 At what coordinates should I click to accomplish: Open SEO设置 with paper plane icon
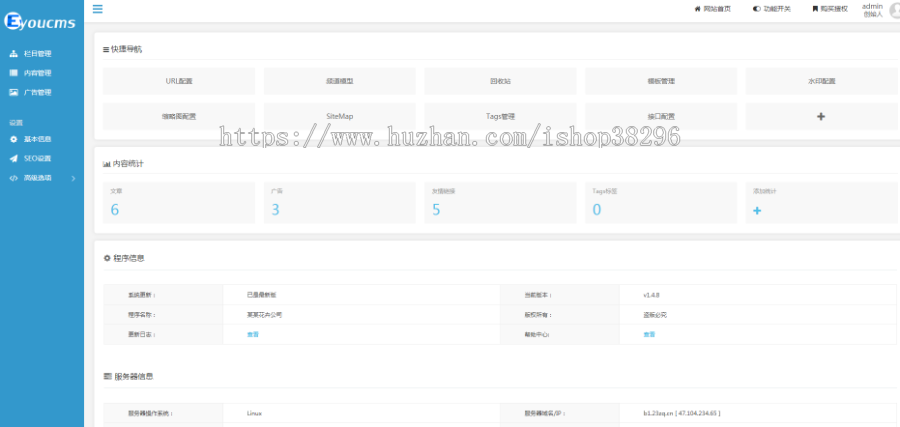(x=37, y=158)
